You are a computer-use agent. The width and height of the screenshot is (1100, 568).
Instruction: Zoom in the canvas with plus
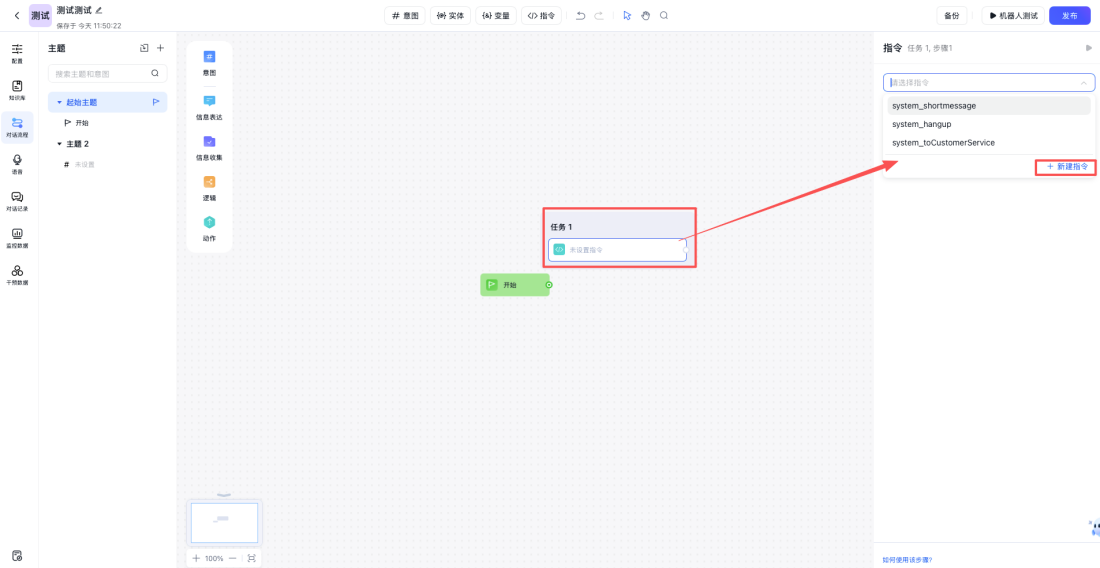point(196,558)
